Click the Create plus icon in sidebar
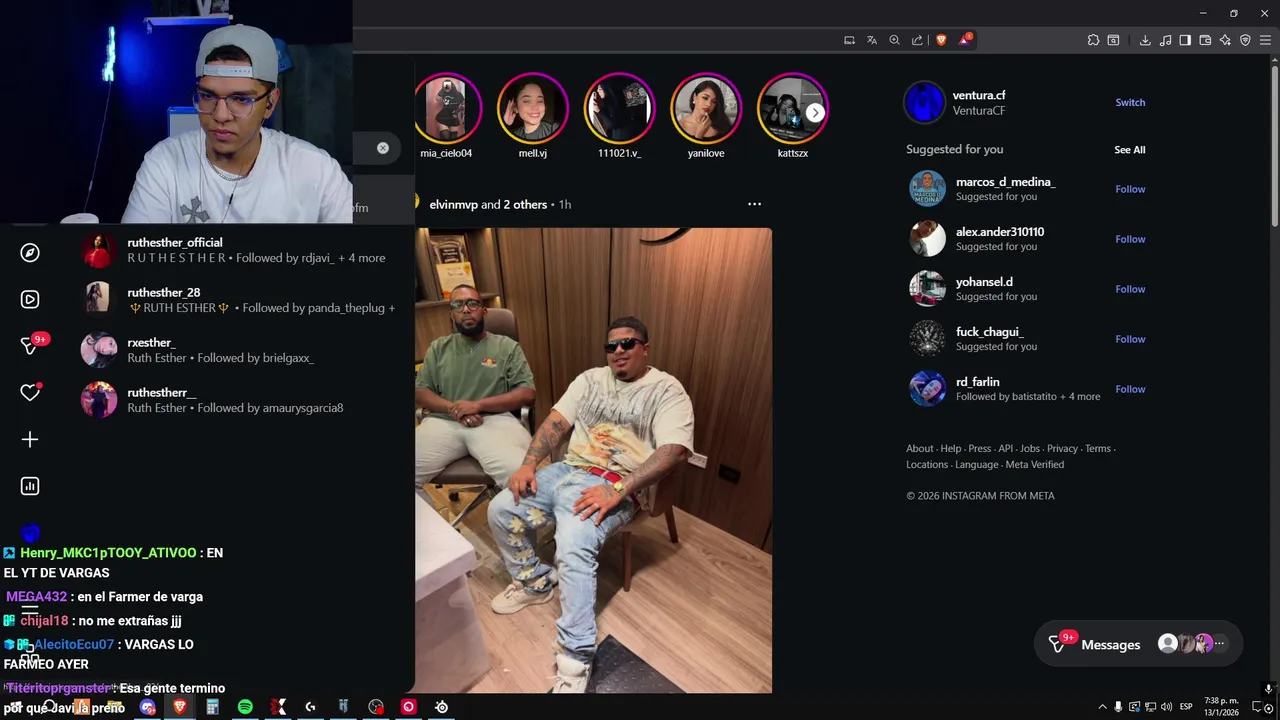This screenshot has width=1280, height=720. pyautogui.click(x=30, y=440)
